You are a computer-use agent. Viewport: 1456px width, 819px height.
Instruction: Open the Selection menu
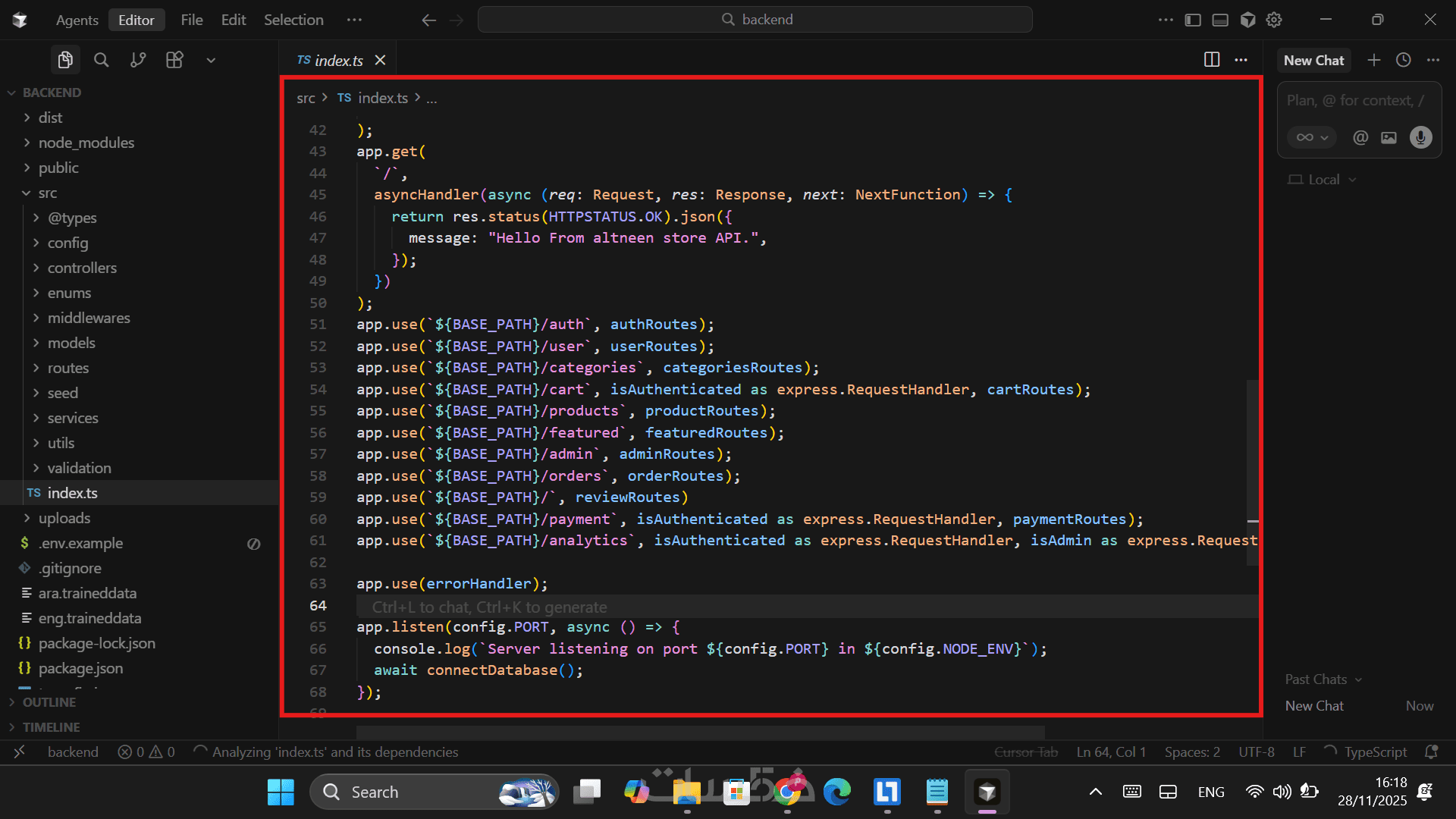(x=293, y=20)
